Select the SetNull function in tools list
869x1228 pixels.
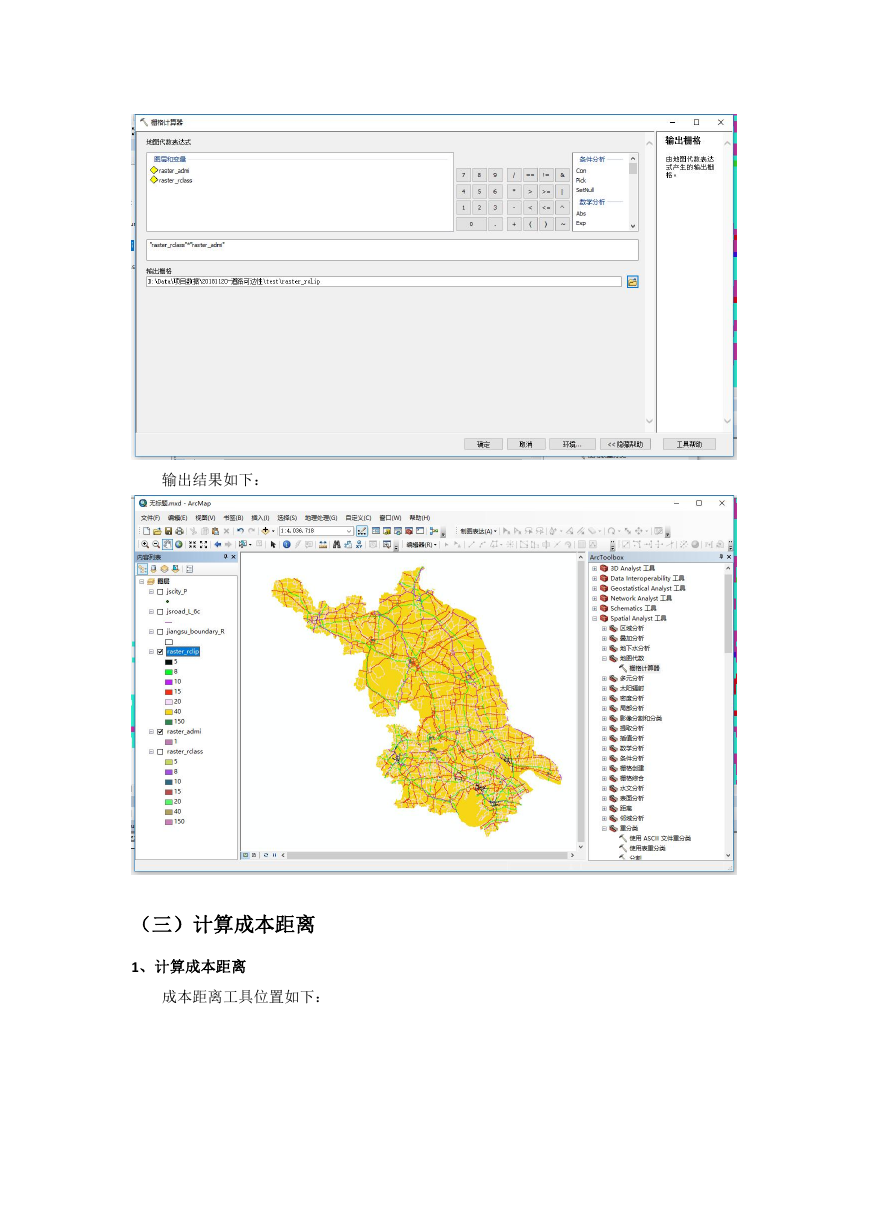click(x=584, y=189)
